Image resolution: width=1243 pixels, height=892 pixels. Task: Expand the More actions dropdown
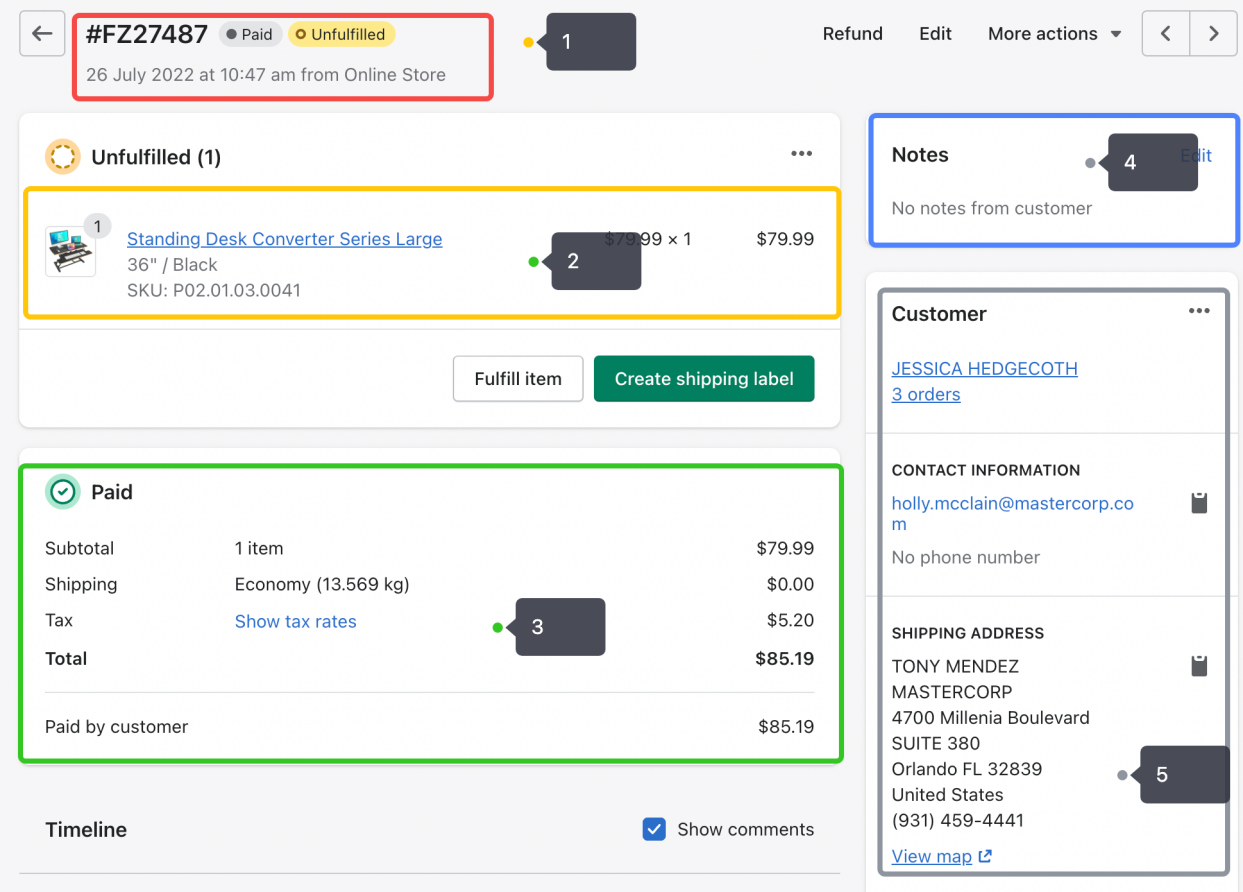click(1054, 34)
